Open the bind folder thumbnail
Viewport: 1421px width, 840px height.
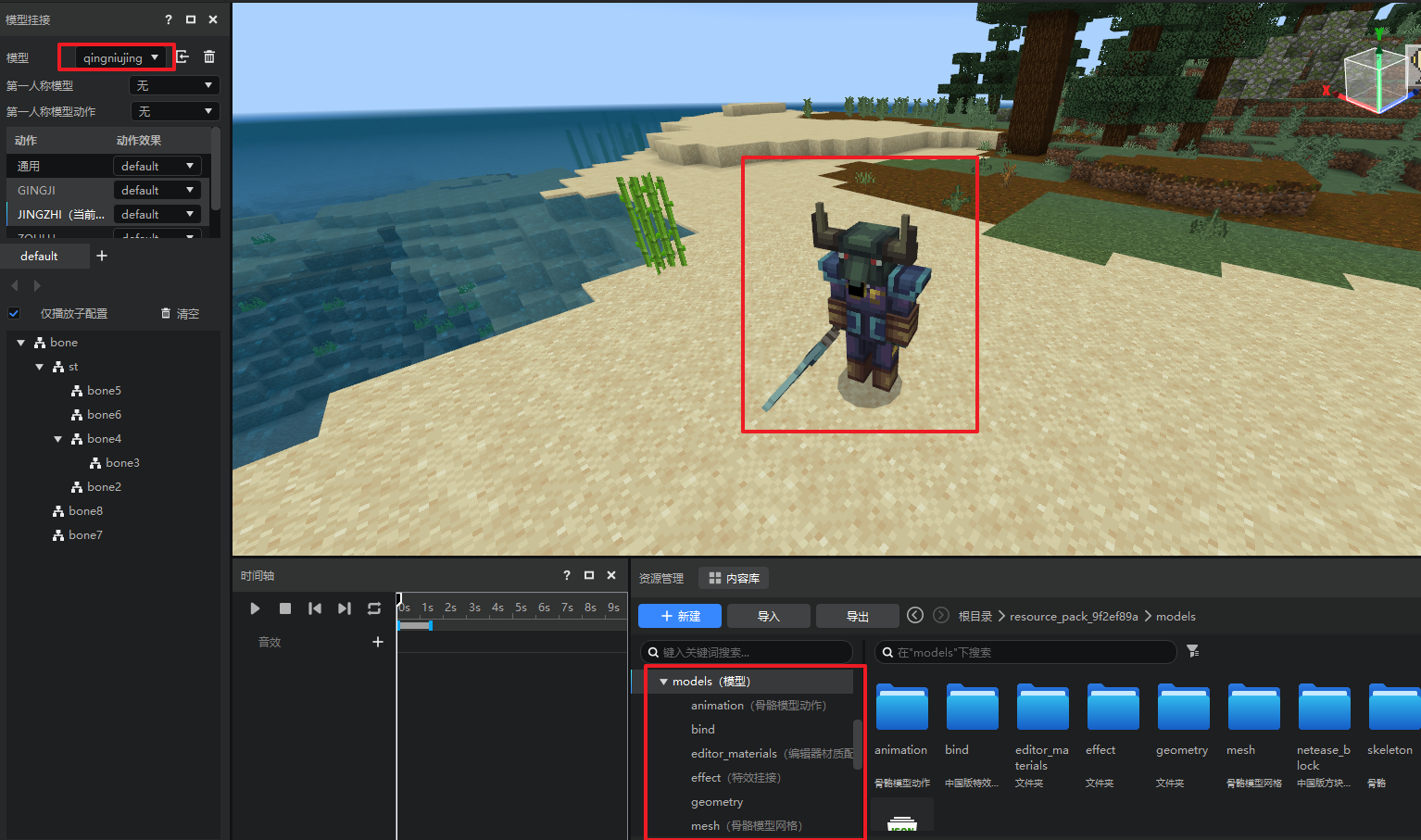[x=972, y=708]
